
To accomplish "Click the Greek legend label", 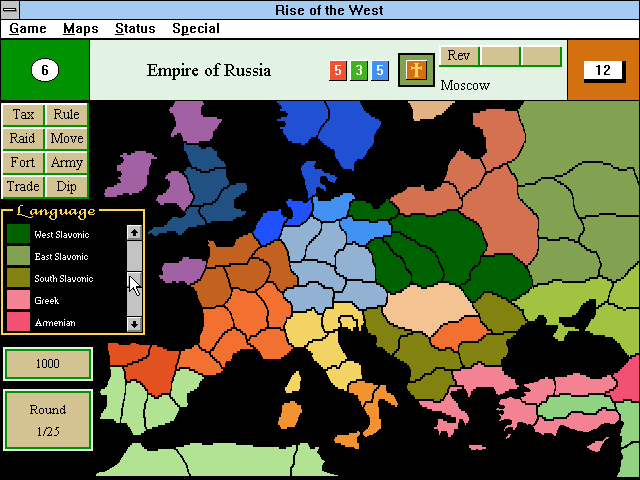I will [x=47, y=301].
